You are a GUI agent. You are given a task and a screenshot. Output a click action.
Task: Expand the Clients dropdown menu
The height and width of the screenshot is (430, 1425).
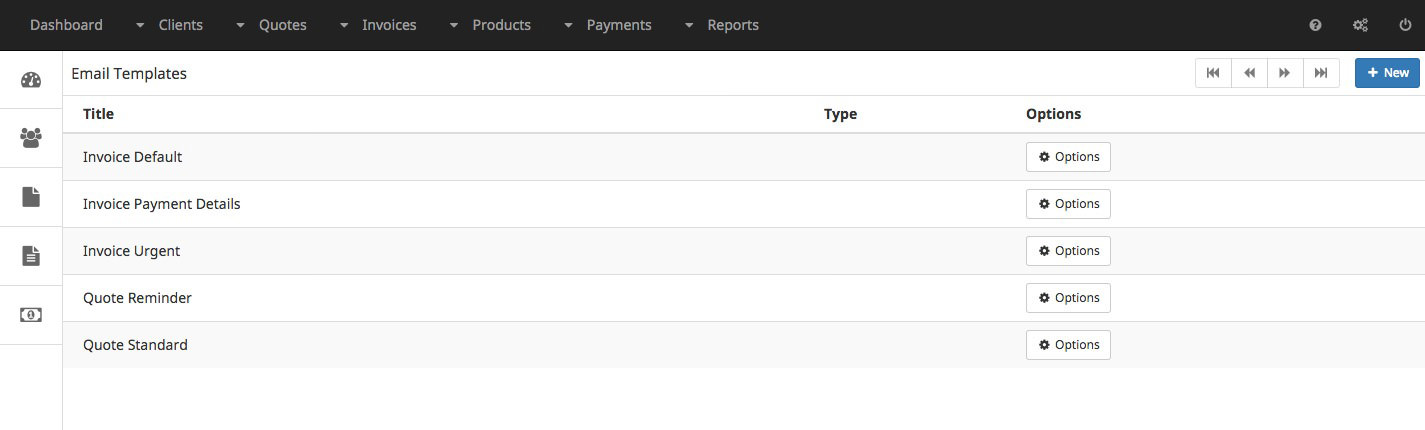[x=169, y=25]
